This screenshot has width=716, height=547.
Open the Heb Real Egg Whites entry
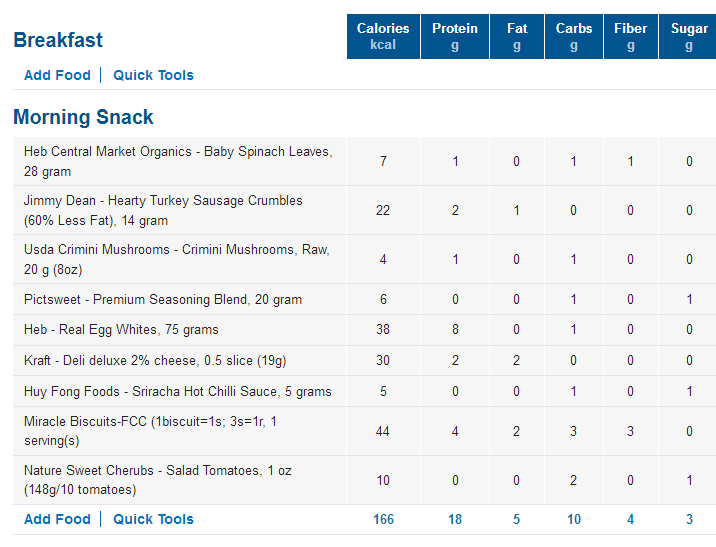point(121,330)
